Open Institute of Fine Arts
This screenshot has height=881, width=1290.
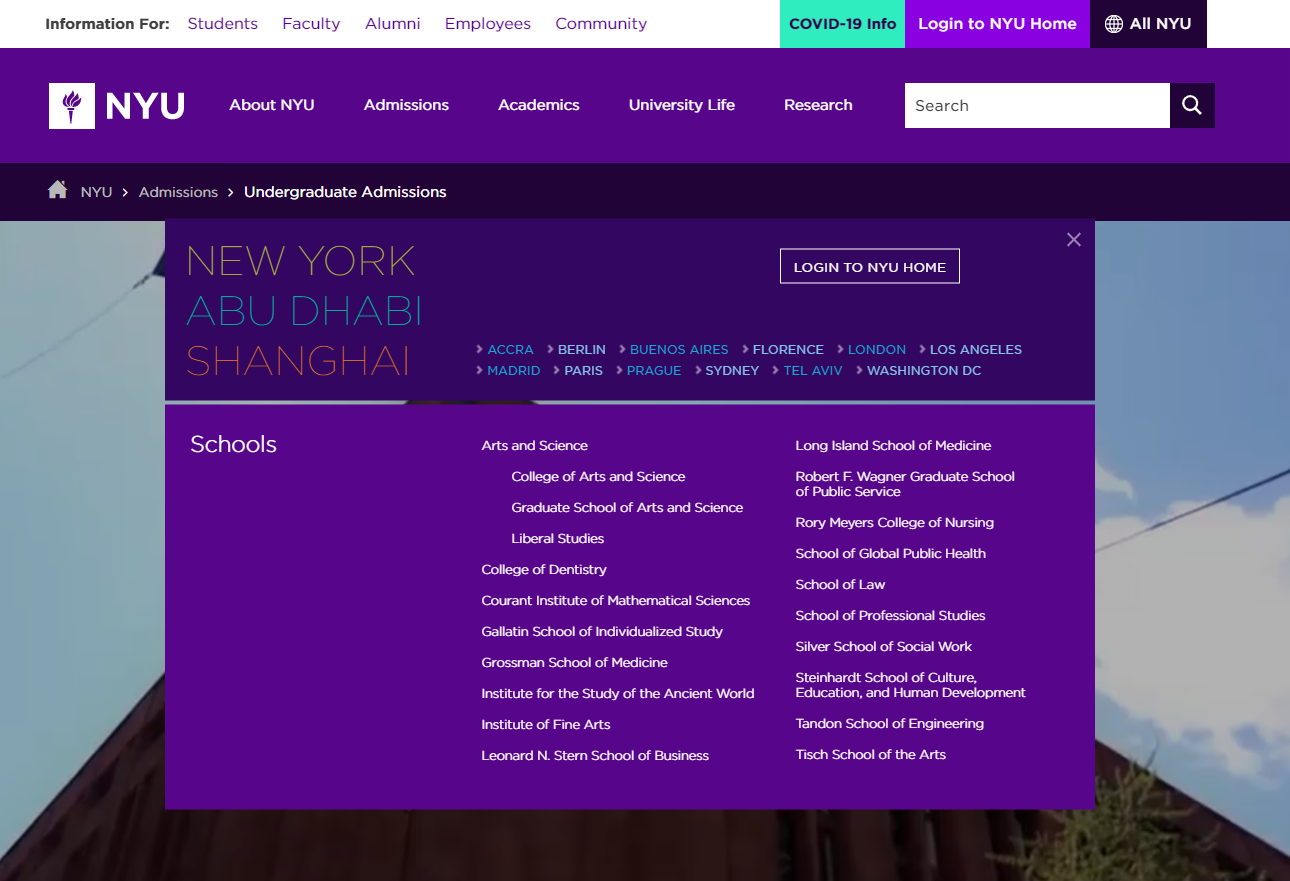click(x=546, y=725)
